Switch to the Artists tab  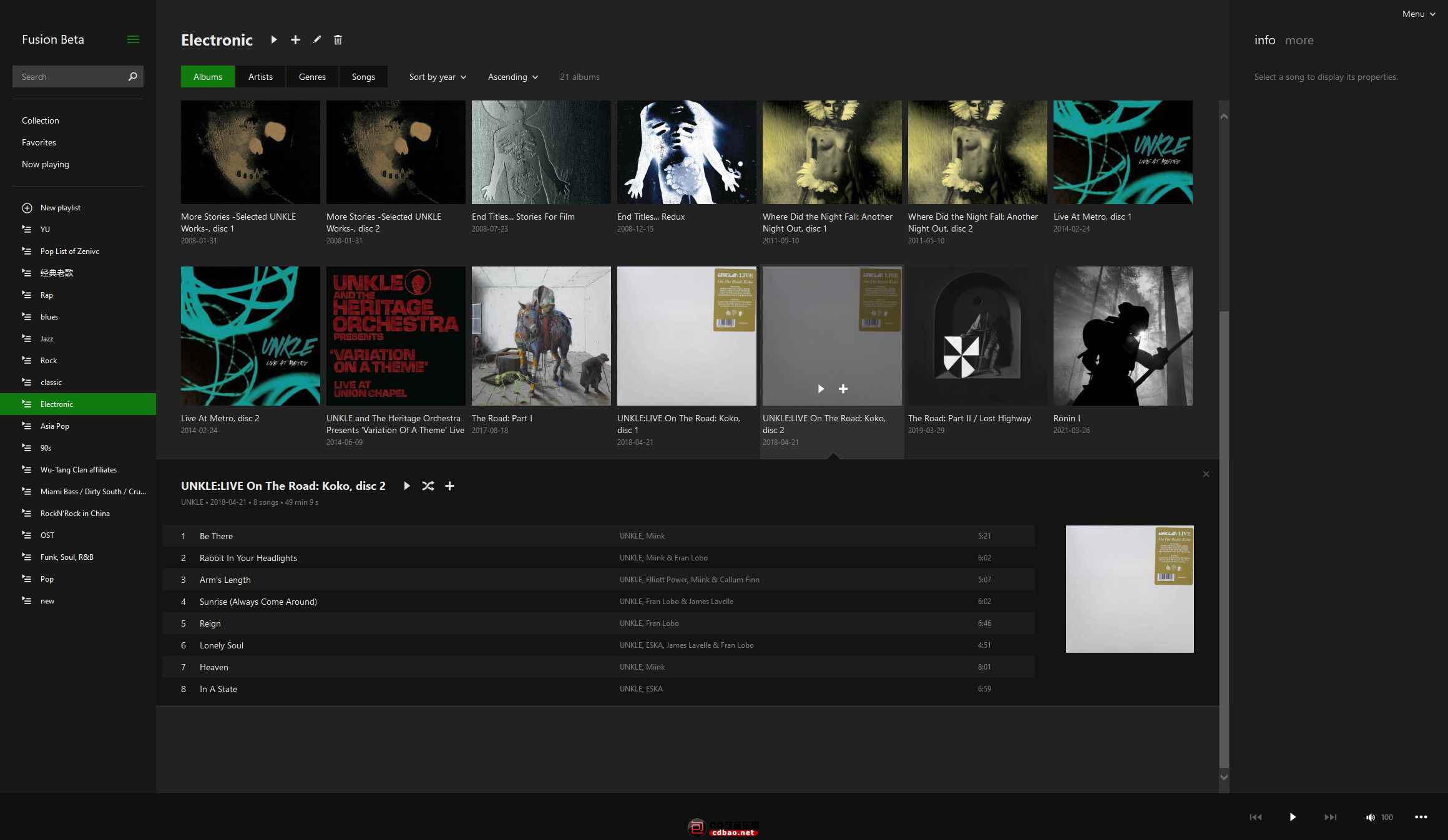pos(260,77)
